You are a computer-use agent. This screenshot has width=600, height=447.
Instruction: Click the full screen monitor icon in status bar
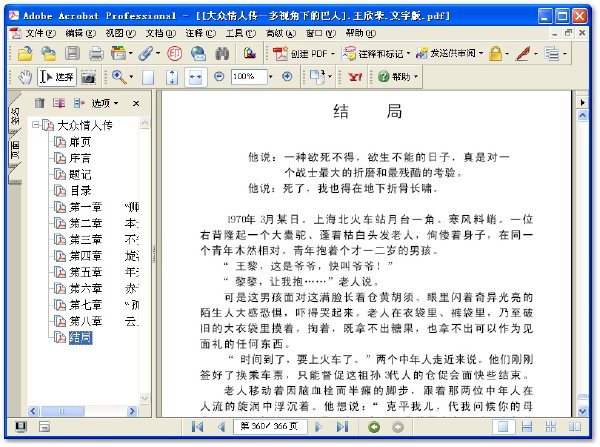pyautogui.click(x=21, y=426)
